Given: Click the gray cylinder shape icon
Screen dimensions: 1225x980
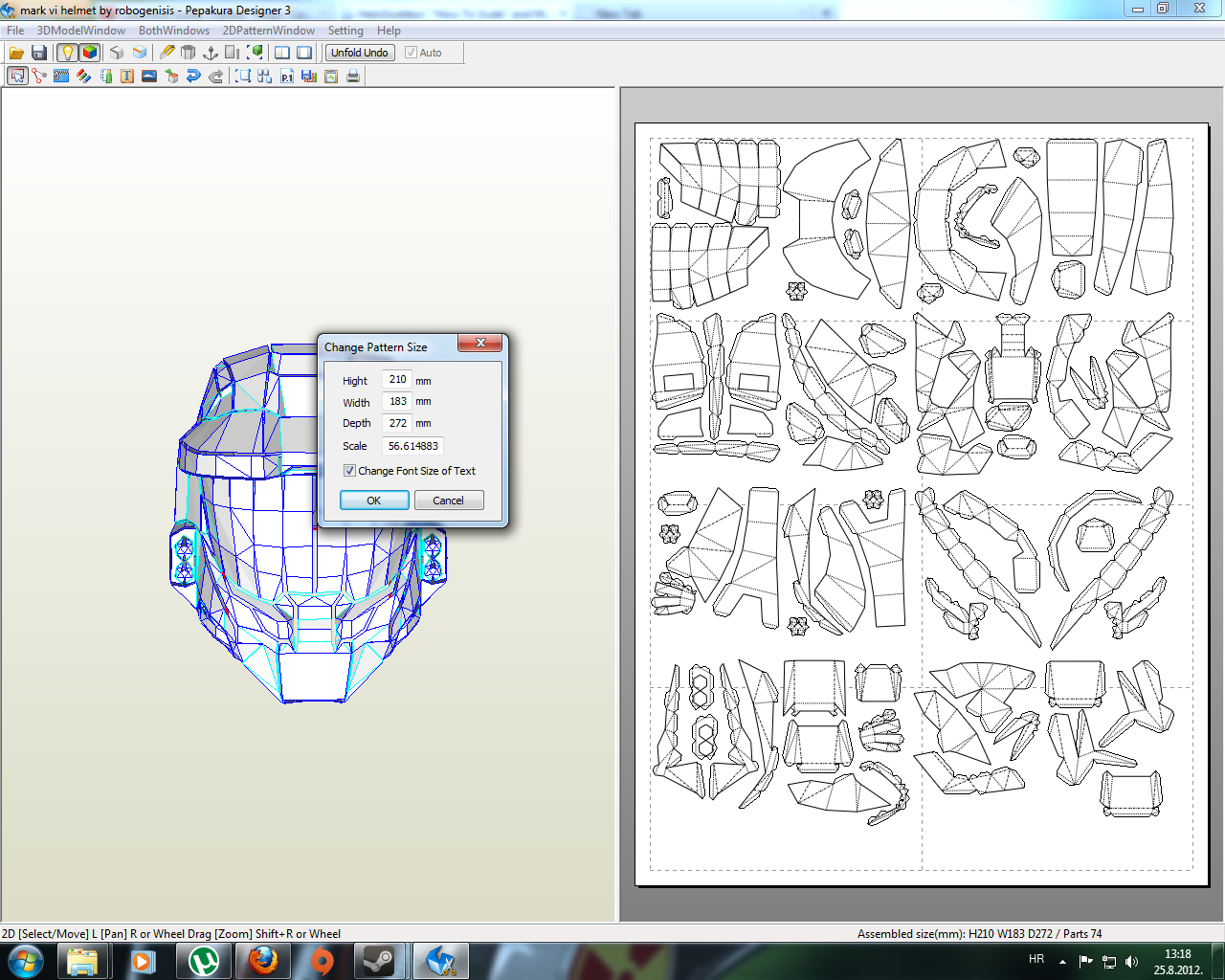Looking at the screenshot, I should tap(189, 53).
